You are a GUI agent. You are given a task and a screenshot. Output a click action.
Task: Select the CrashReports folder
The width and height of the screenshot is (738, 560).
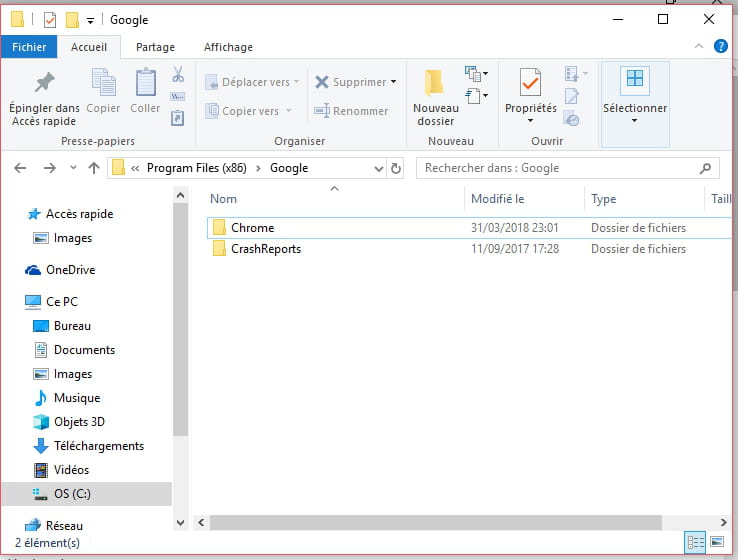click(470, 249)
